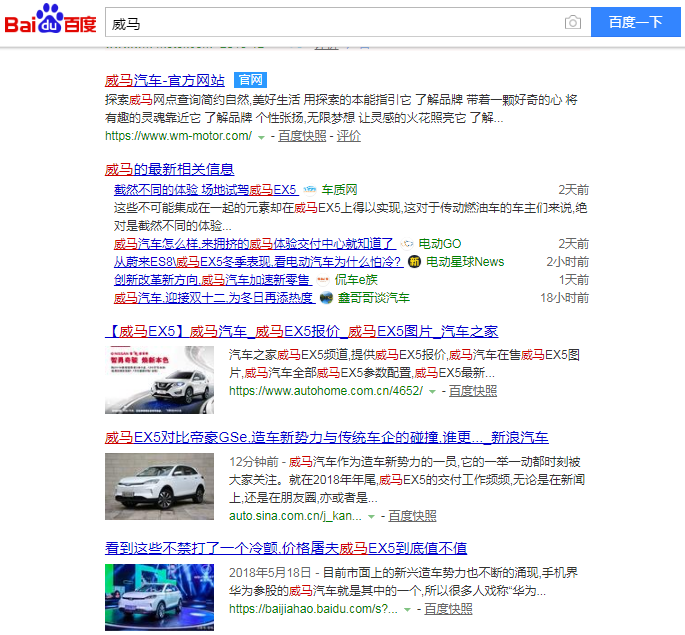The height and width of the screenshot is (635, 685).
Task: Open 威马的最新相关信息 heading link
Action: tap(170, 169)
